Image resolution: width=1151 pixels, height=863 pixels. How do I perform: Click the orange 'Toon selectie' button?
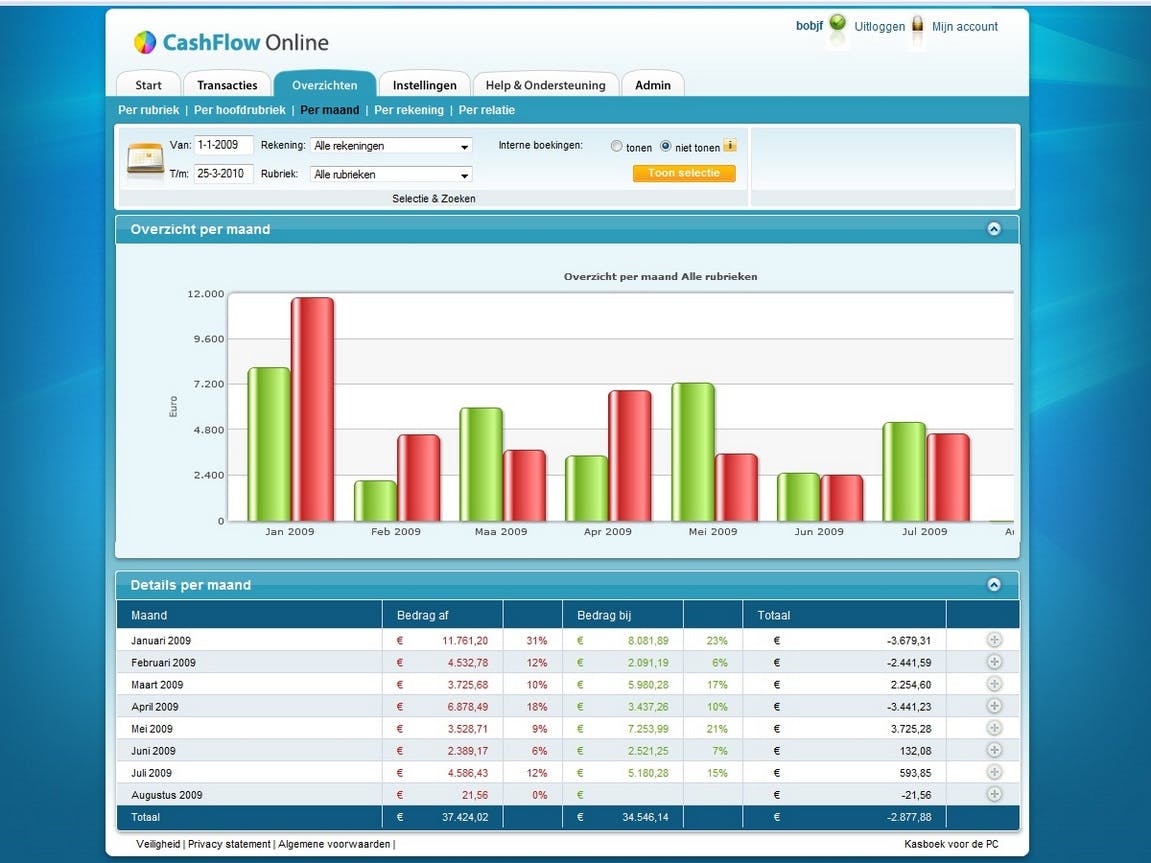[x=684, y=173]
